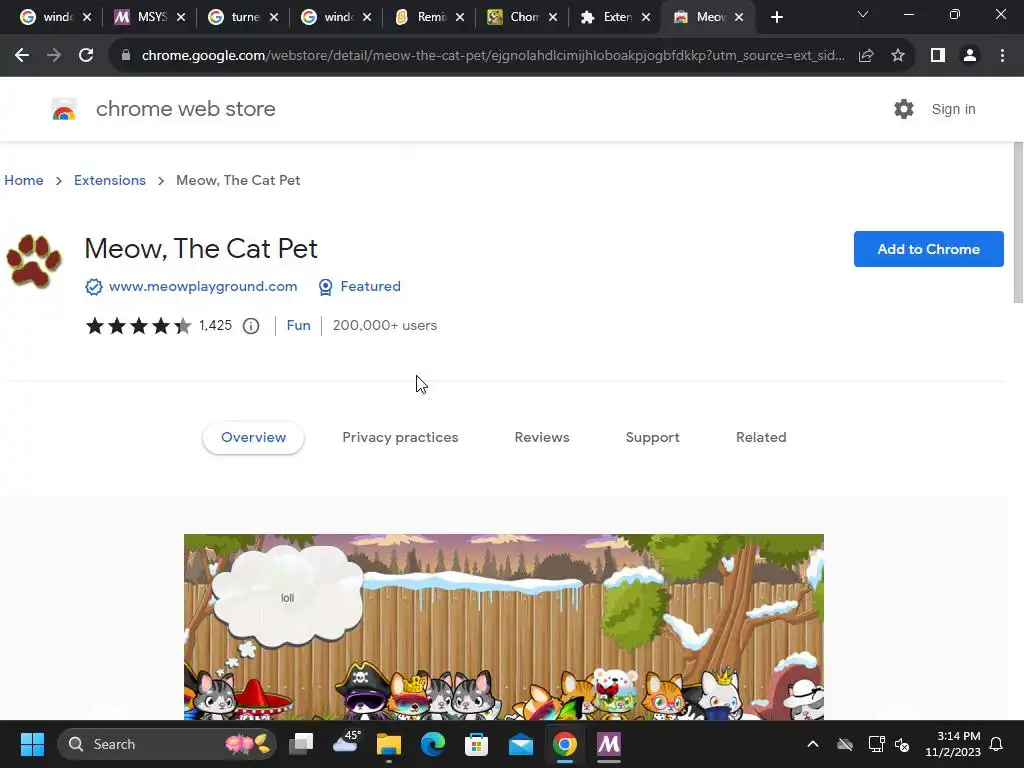The image size is (1024, 768).
Task: Switch to Support tab
Action: [652, 438]
